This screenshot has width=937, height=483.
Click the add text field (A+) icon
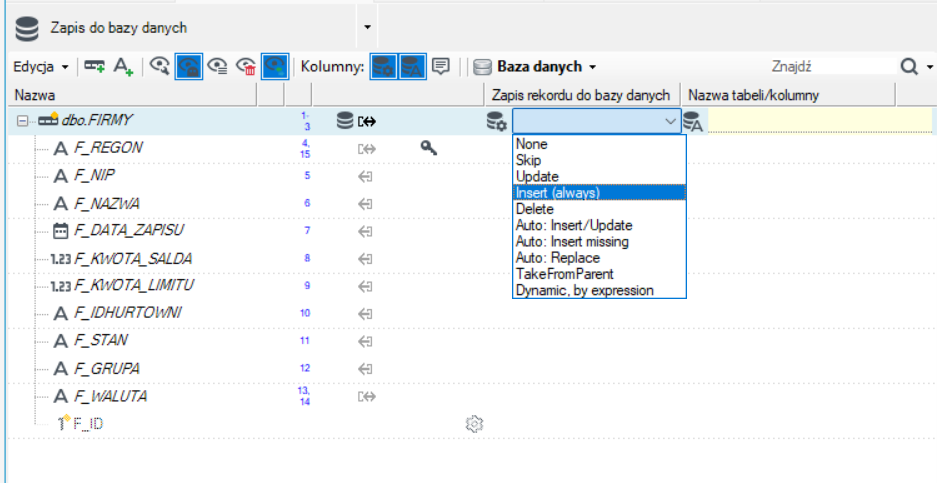click(123, 66)
